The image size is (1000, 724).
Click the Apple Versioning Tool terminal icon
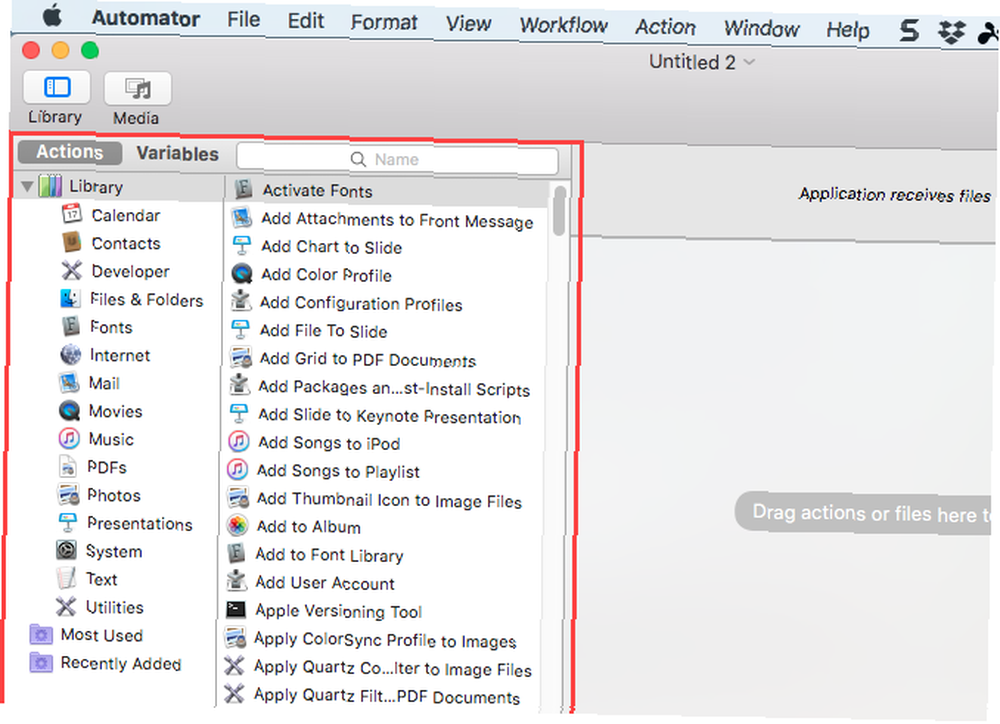pos(236,609)
